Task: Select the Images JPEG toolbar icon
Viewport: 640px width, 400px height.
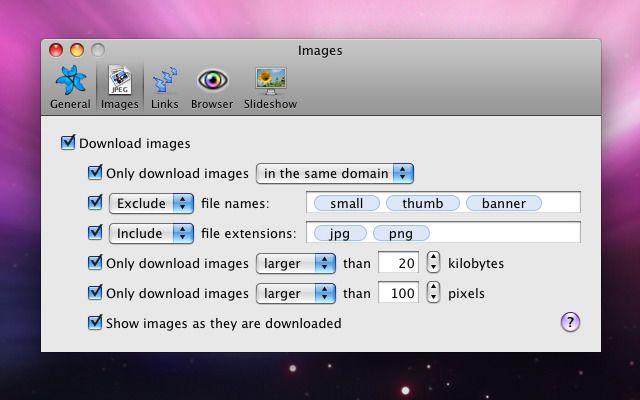Action: pos(119,87)
